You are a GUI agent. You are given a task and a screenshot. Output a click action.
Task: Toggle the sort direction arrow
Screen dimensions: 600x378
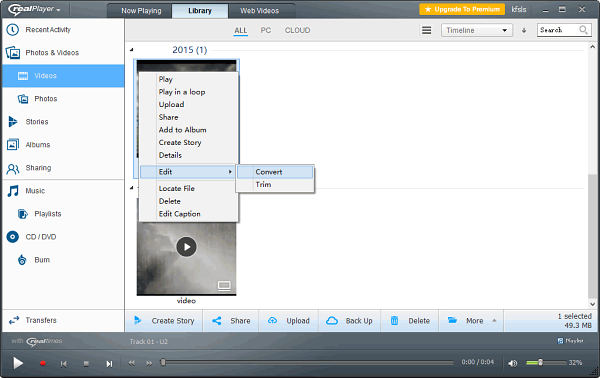[x=524, y=30]
